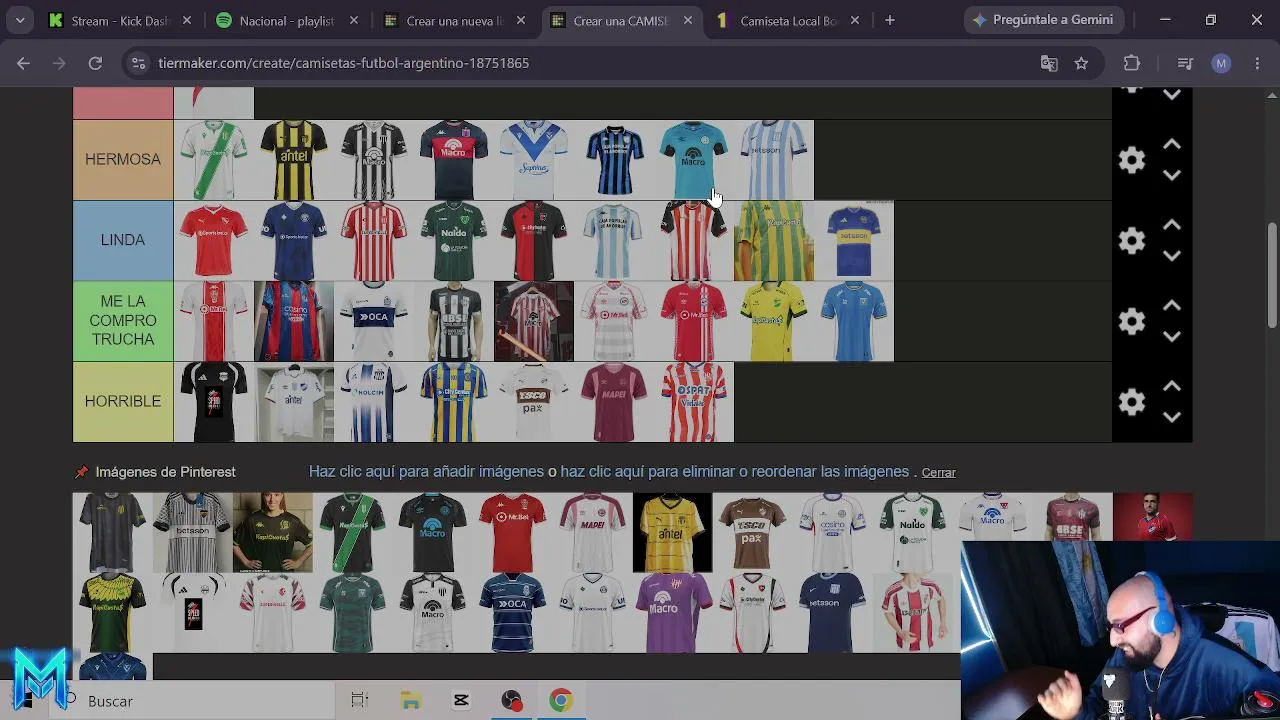The height and width of the screenshot is (720, 1280).
Task: Open File Explorer from taskbar
Action: tap(411, 701)
